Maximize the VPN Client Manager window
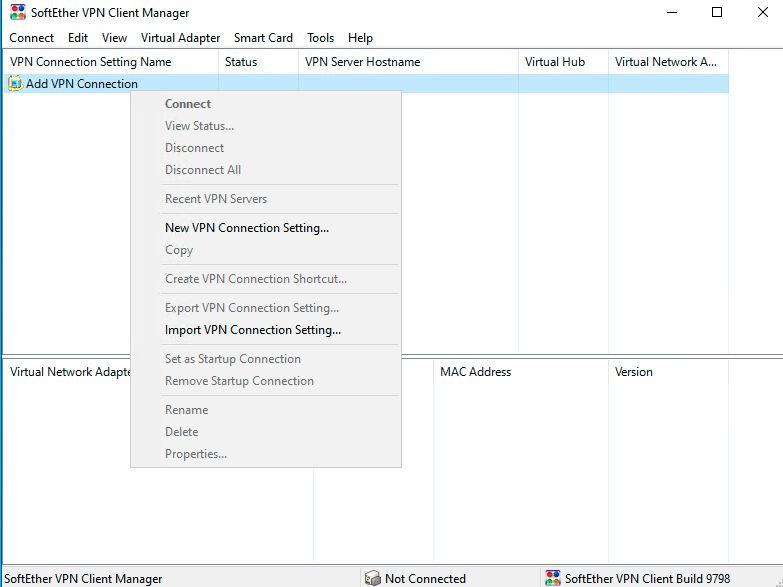The height and width of the screenshot is (587, 783). coord(716,13)
